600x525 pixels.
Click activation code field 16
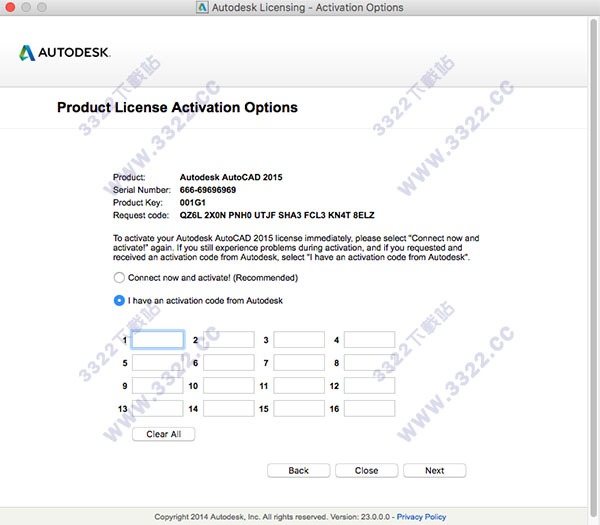click(369, 409)
